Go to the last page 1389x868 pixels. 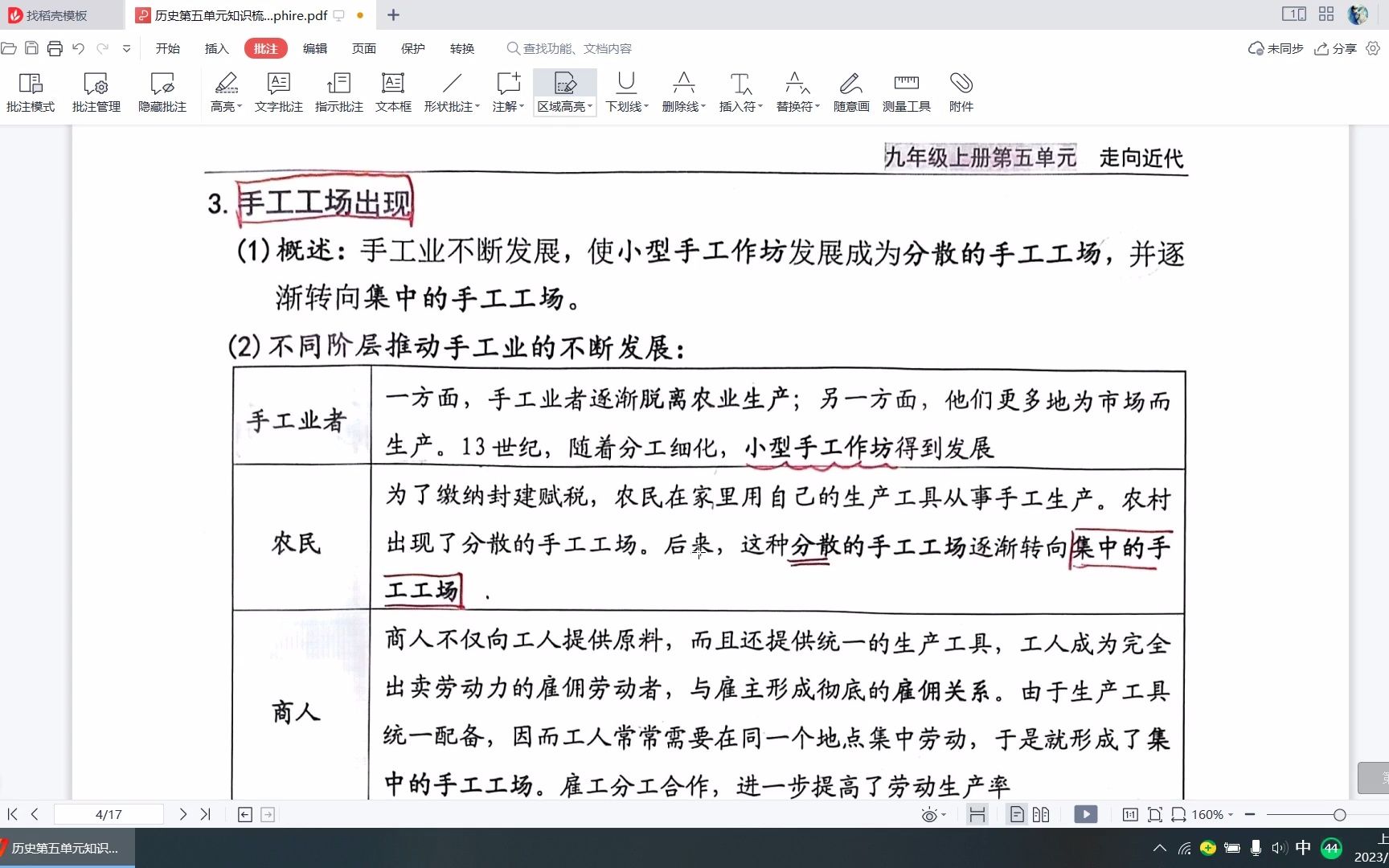coord(206,814)
